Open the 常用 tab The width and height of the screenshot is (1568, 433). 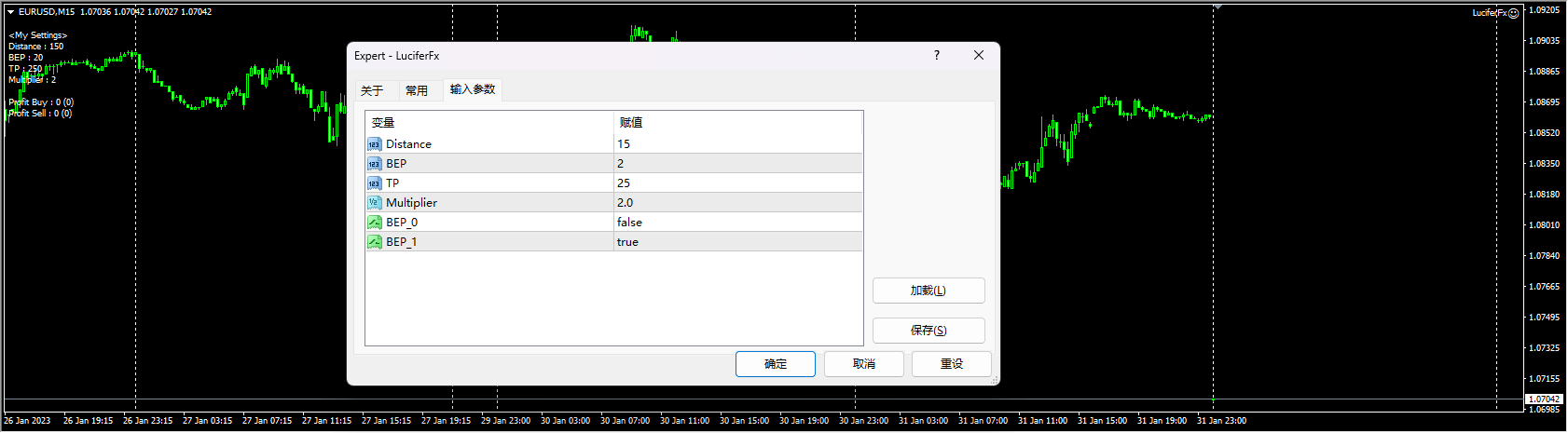coord(417,90)
